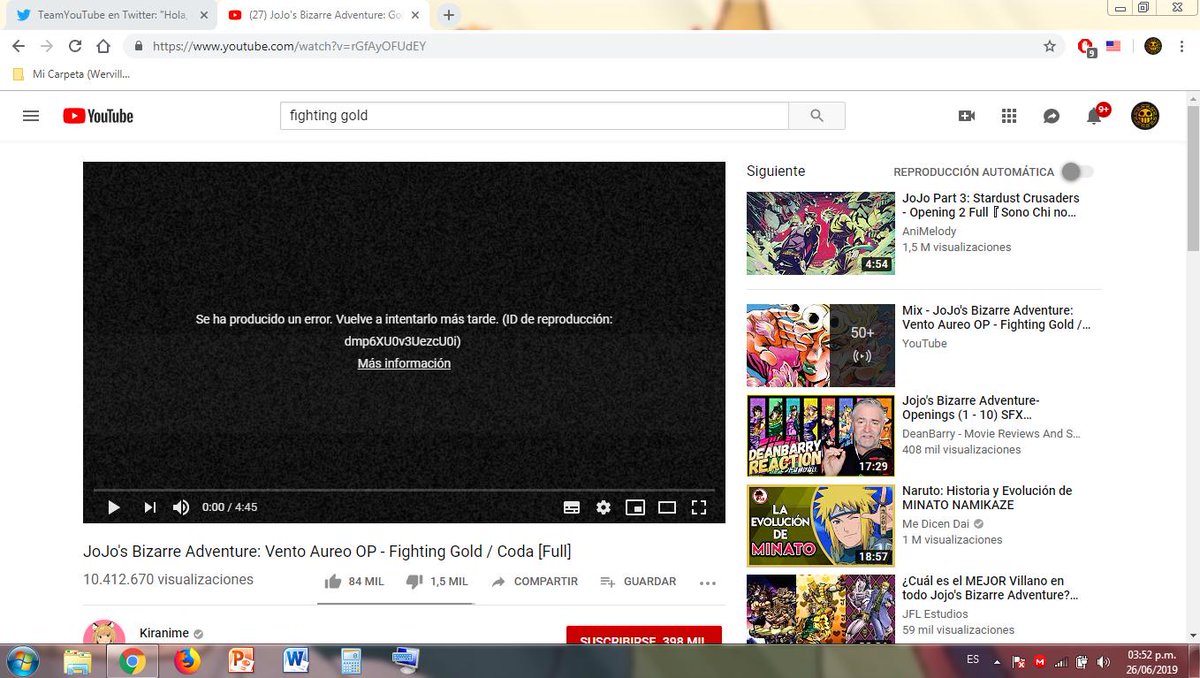The image size is (1200, 678).
Task: Like the video (84 MIL)
Action: click(x=353, y=581)
